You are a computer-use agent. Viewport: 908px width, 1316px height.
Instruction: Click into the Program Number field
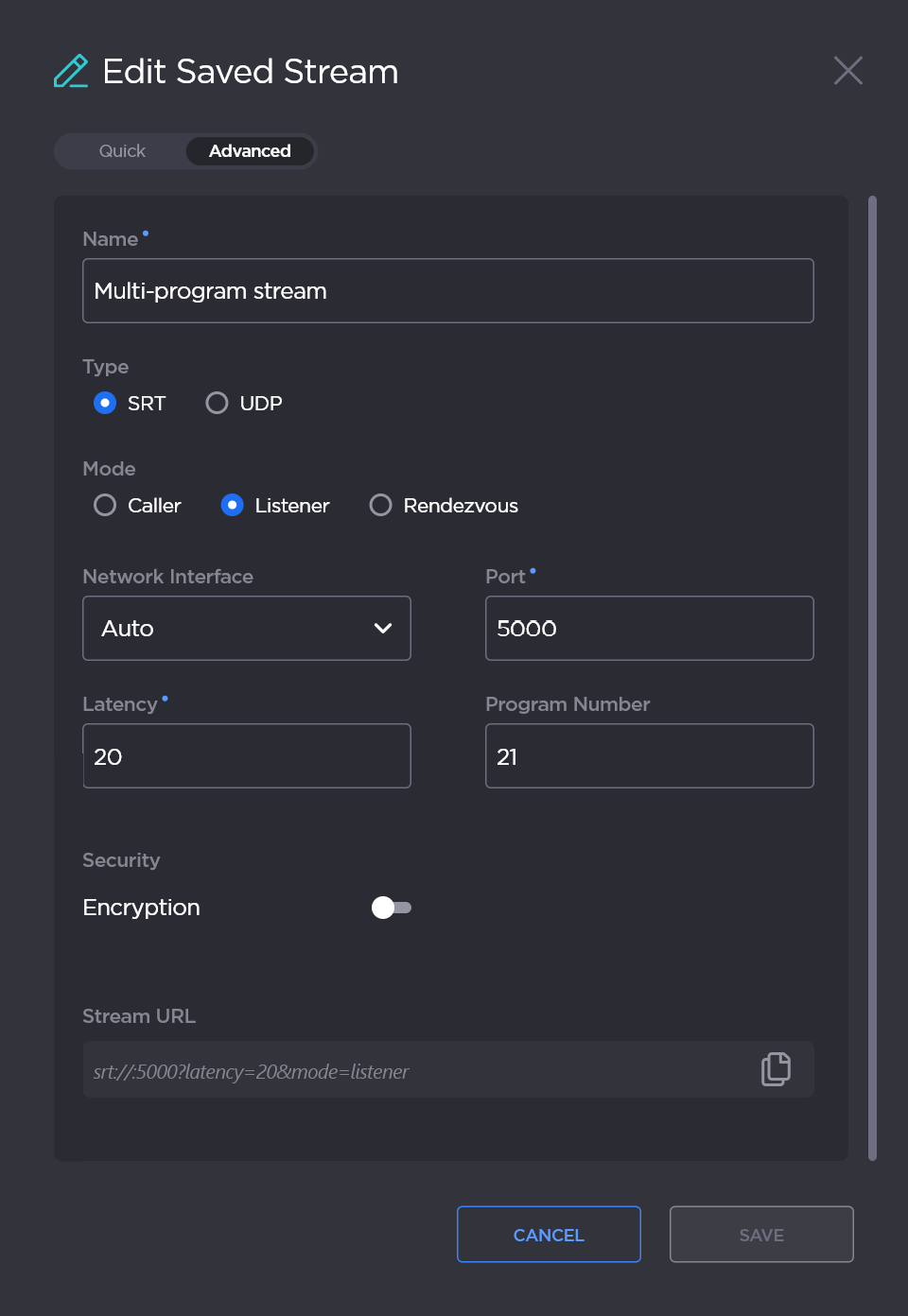tap(649, 756)
